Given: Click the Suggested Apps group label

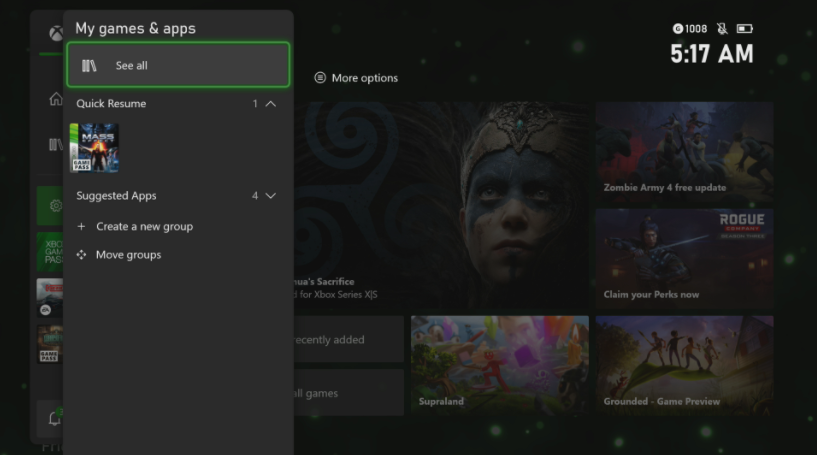Looking at the screenshot, I should pyautogui.click(x=116, y=196).
